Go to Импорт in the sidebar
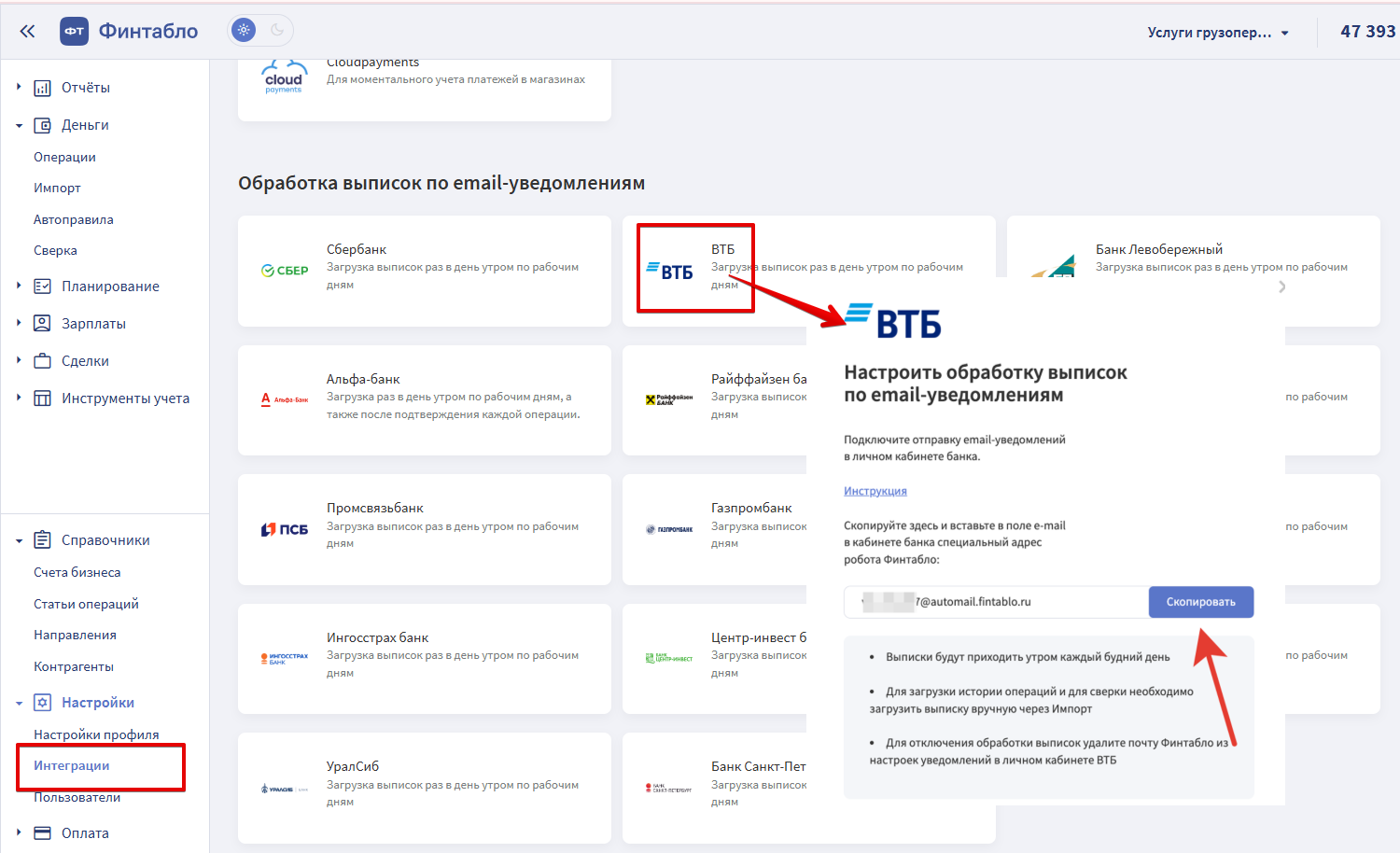Image resolution: width=1400 pixels, height=853 pixels. tap(57, 188)
